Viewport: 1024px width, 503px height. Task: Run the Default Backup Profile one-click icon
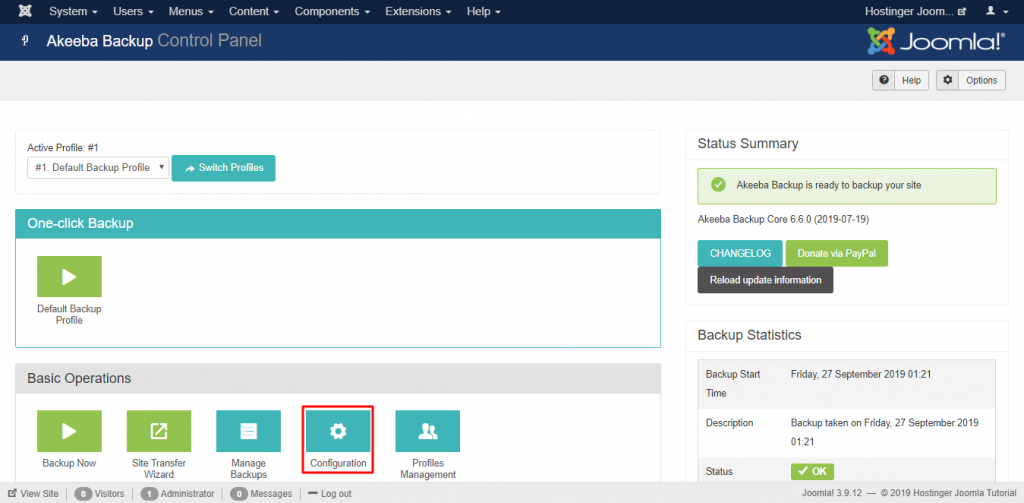(69, 276)
